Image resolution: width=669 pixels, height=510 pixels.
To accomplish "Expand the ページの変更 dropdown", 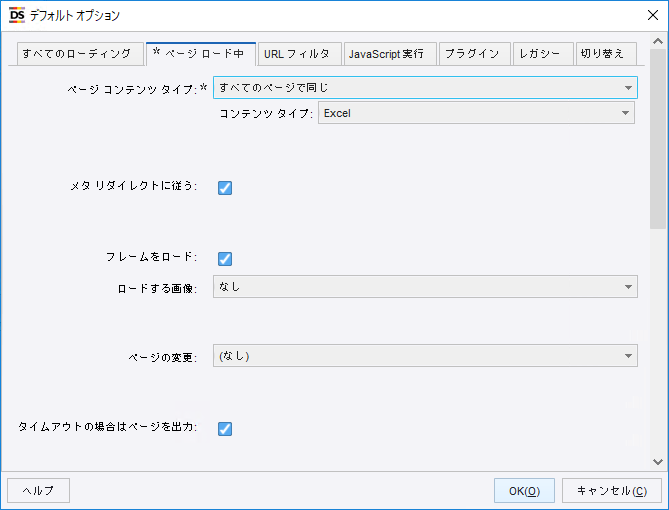I will [425, 356].
